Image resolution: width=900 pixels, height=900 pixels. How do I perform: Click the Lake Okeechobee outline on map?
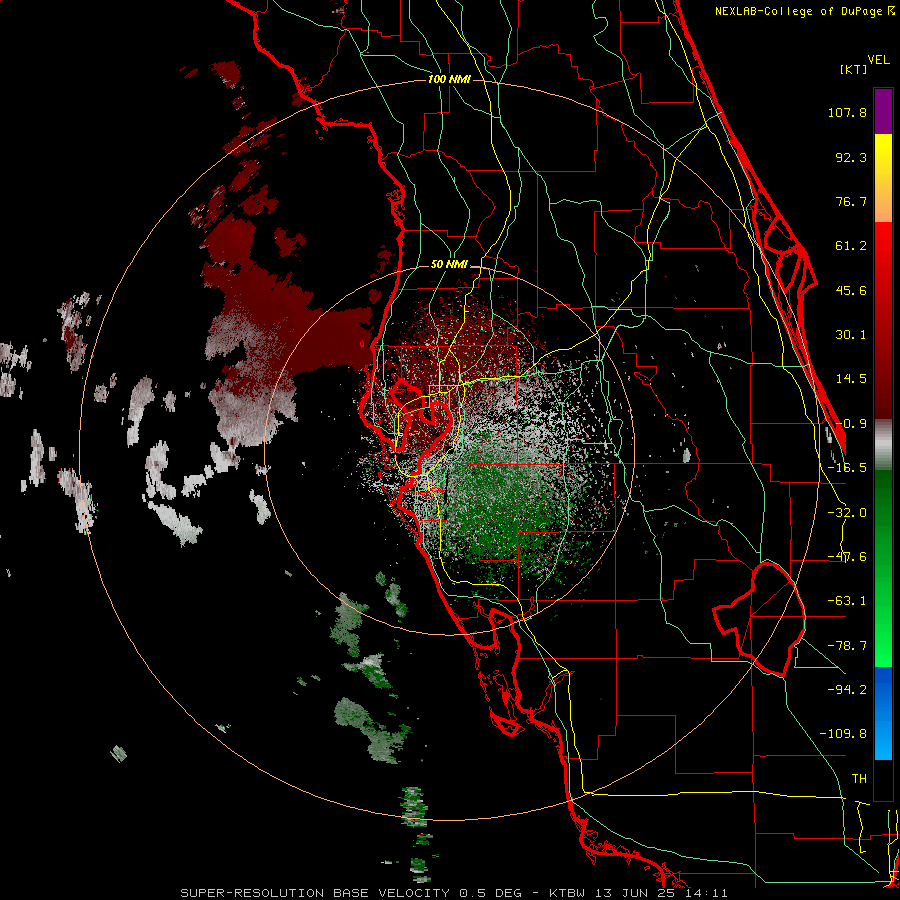759,619
